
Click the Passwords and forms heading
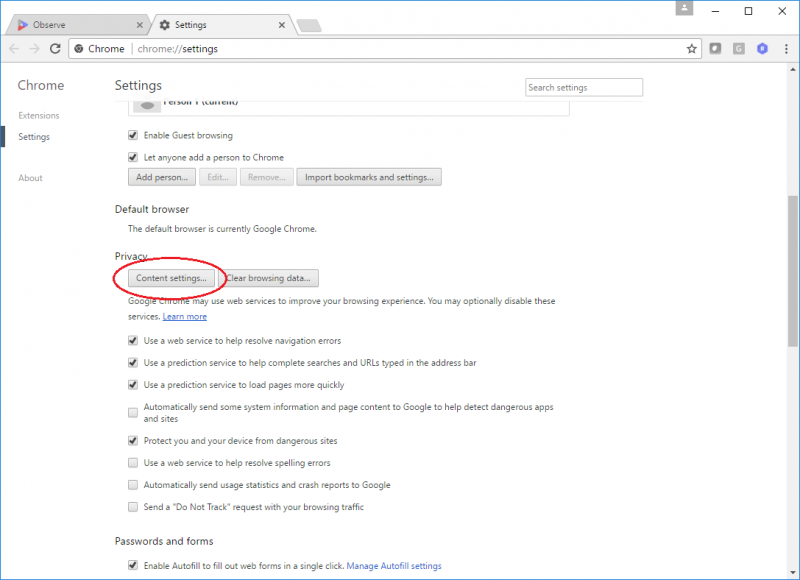164,541
